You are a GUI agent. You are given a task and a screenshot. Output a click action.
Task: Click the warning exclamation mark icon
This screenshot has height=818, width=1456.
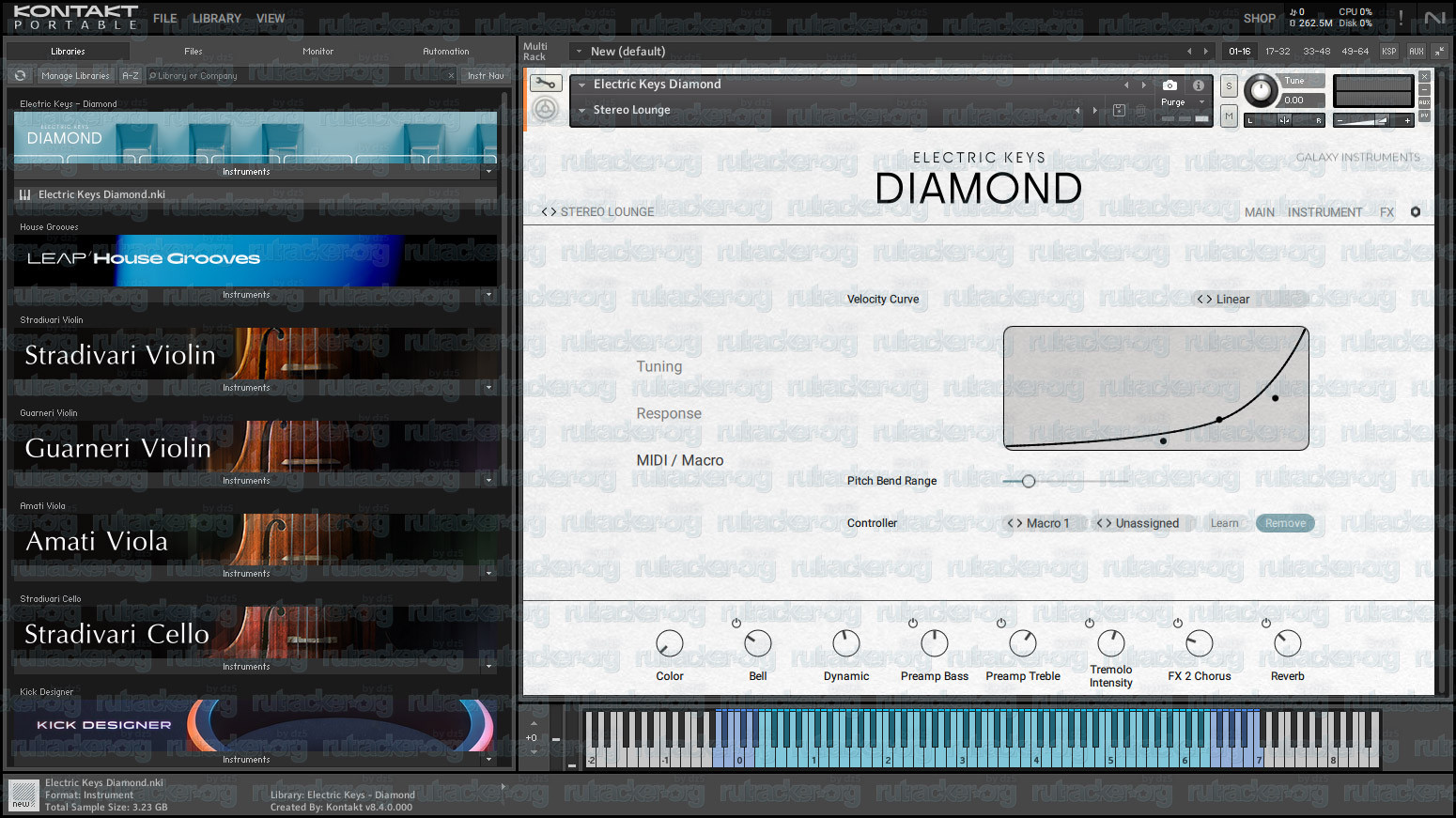(x=1401, y=18)
